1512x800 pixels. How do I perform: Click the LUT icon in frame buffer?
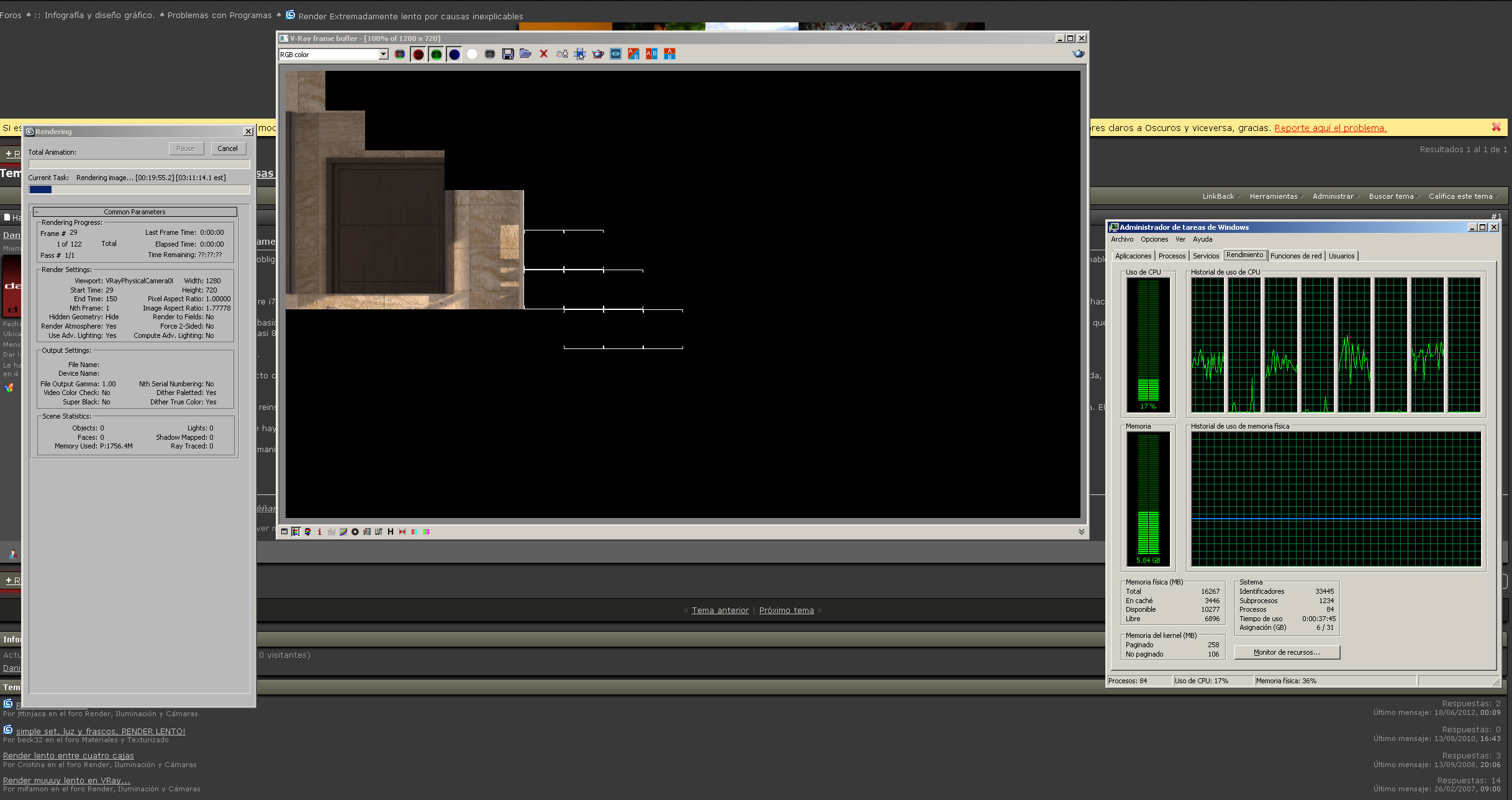click(378, 532)
